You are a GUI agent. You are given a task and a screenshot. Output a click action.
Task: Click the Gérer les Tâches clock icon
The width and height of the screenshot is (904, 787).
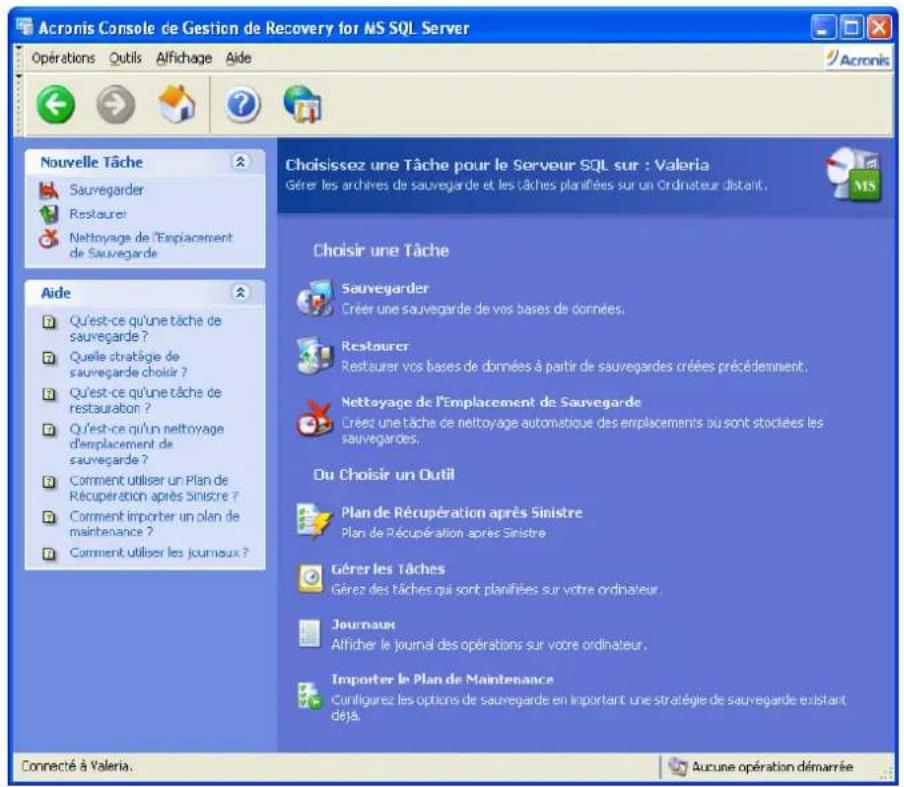point(310,578)
